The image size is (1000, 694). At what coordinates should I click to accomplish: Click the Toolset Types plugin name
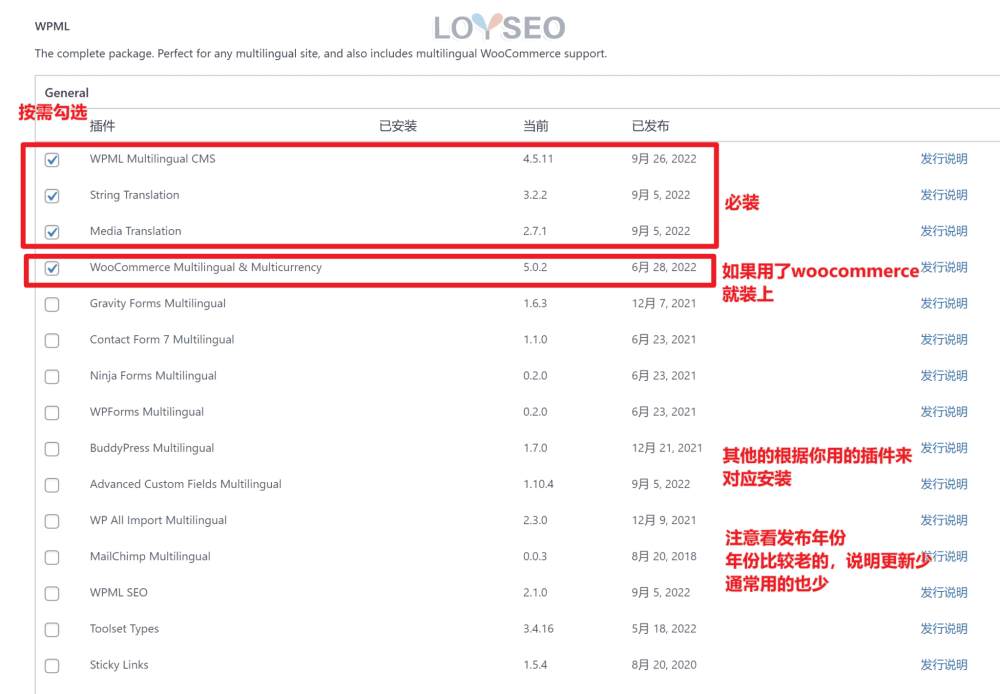coord(124,629)
